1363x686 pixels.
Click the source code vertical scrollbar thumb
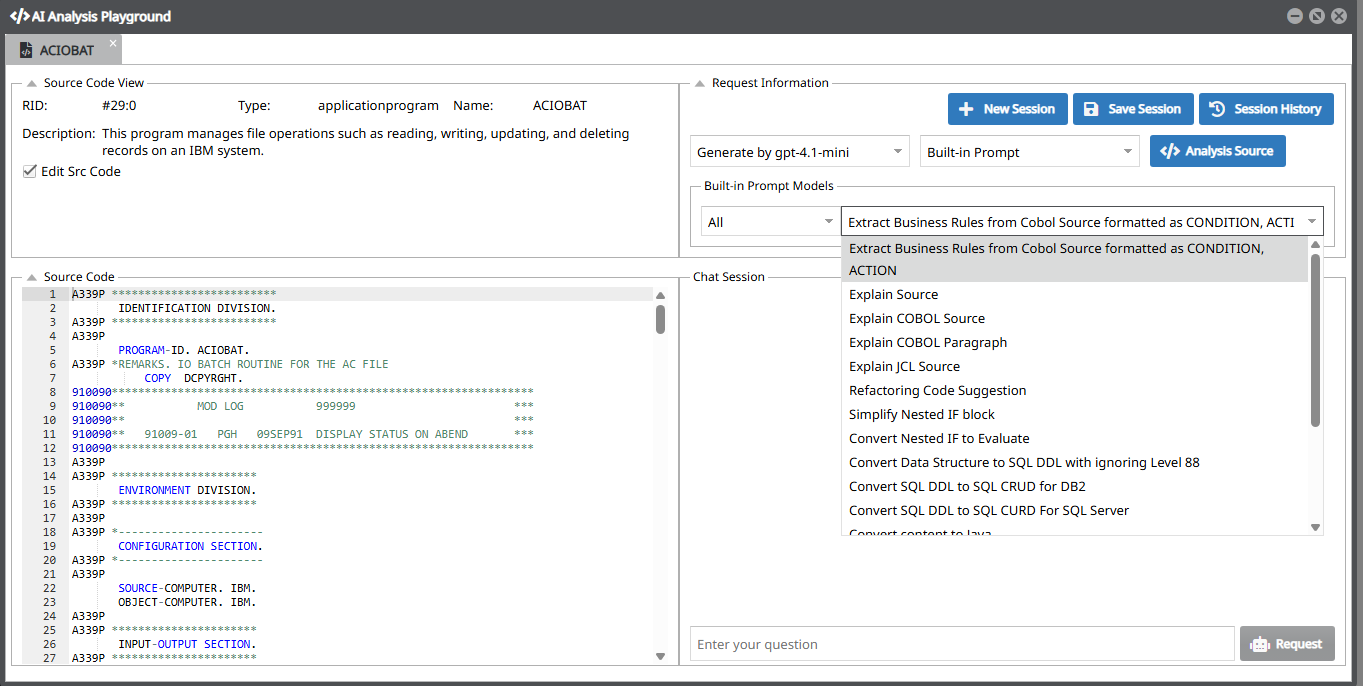[x=660, y=319]
